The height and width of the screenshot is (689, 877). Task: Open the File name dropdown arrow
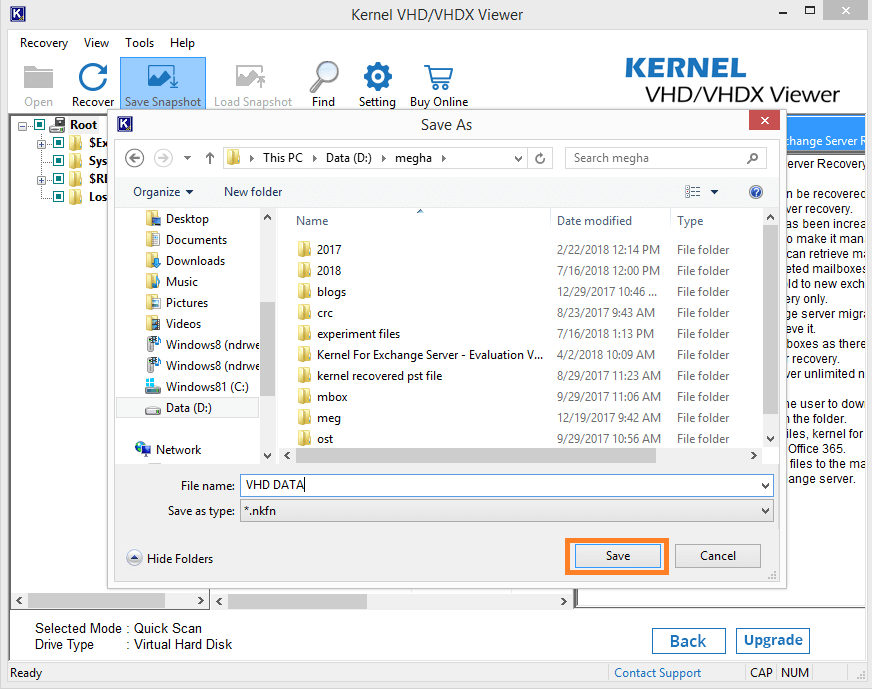pyautogui.click(x=765, y=485)
